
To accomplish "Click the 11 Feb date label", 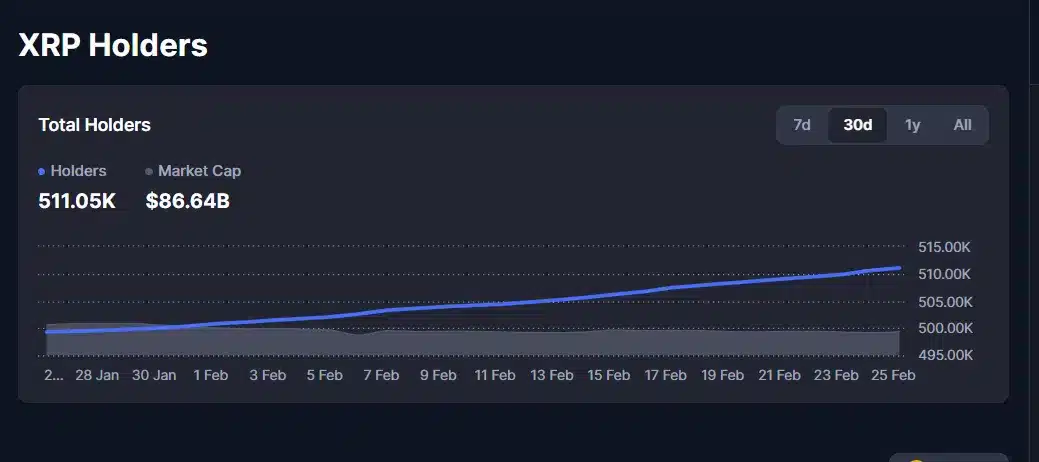I will coord(495,375).
